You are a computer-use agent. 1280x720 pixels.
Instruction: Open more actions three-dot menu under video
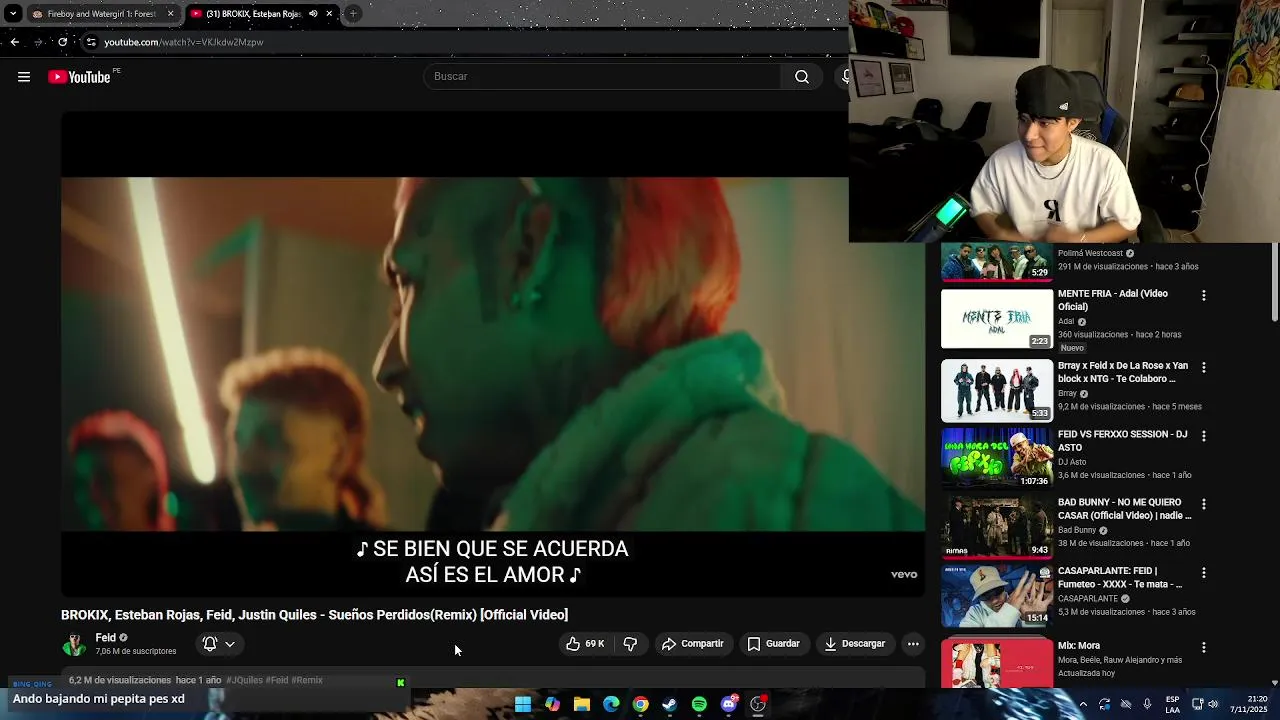[913, 644]
